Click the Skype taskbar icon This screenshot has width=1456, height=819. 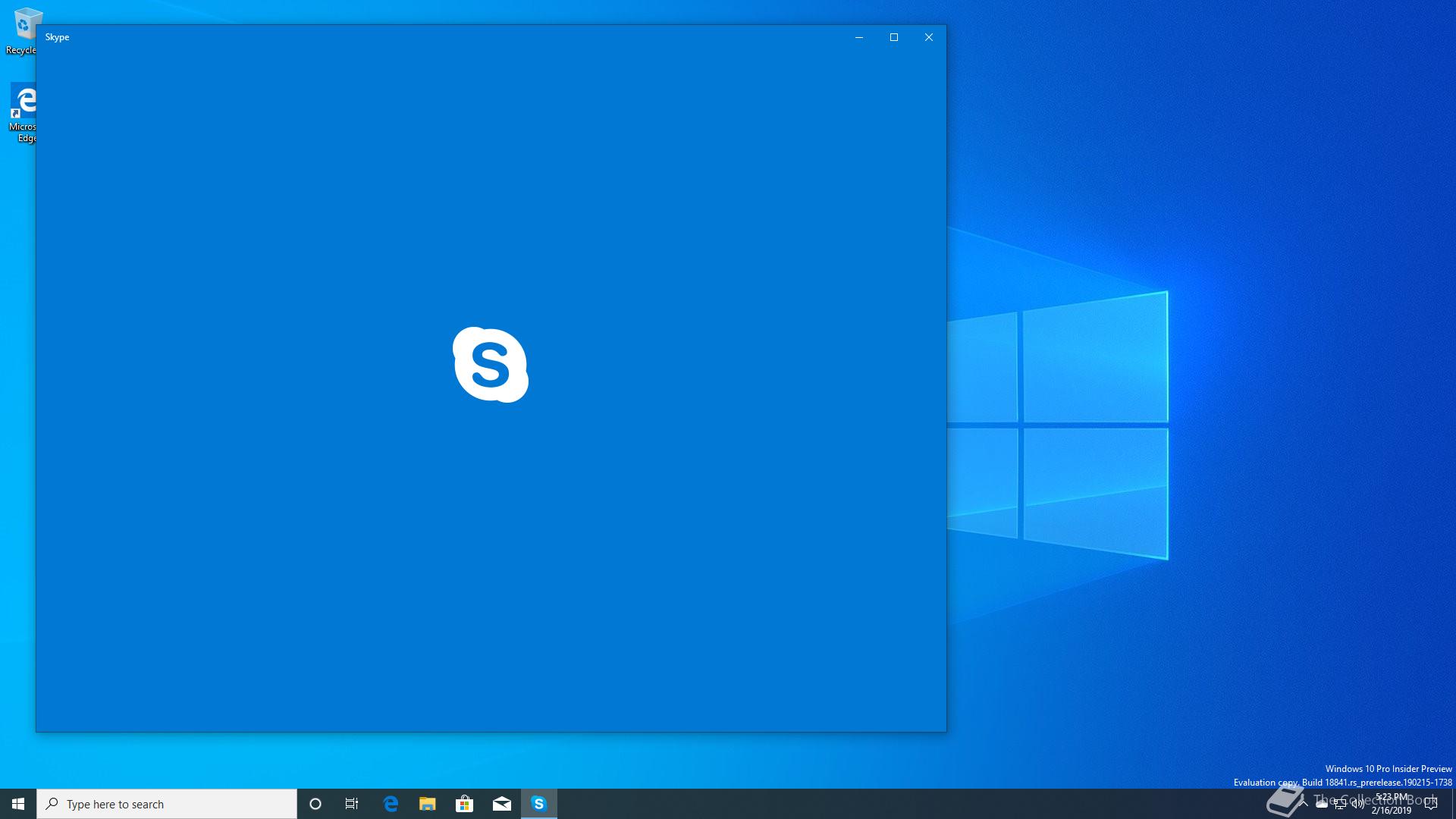click(539, 804)
